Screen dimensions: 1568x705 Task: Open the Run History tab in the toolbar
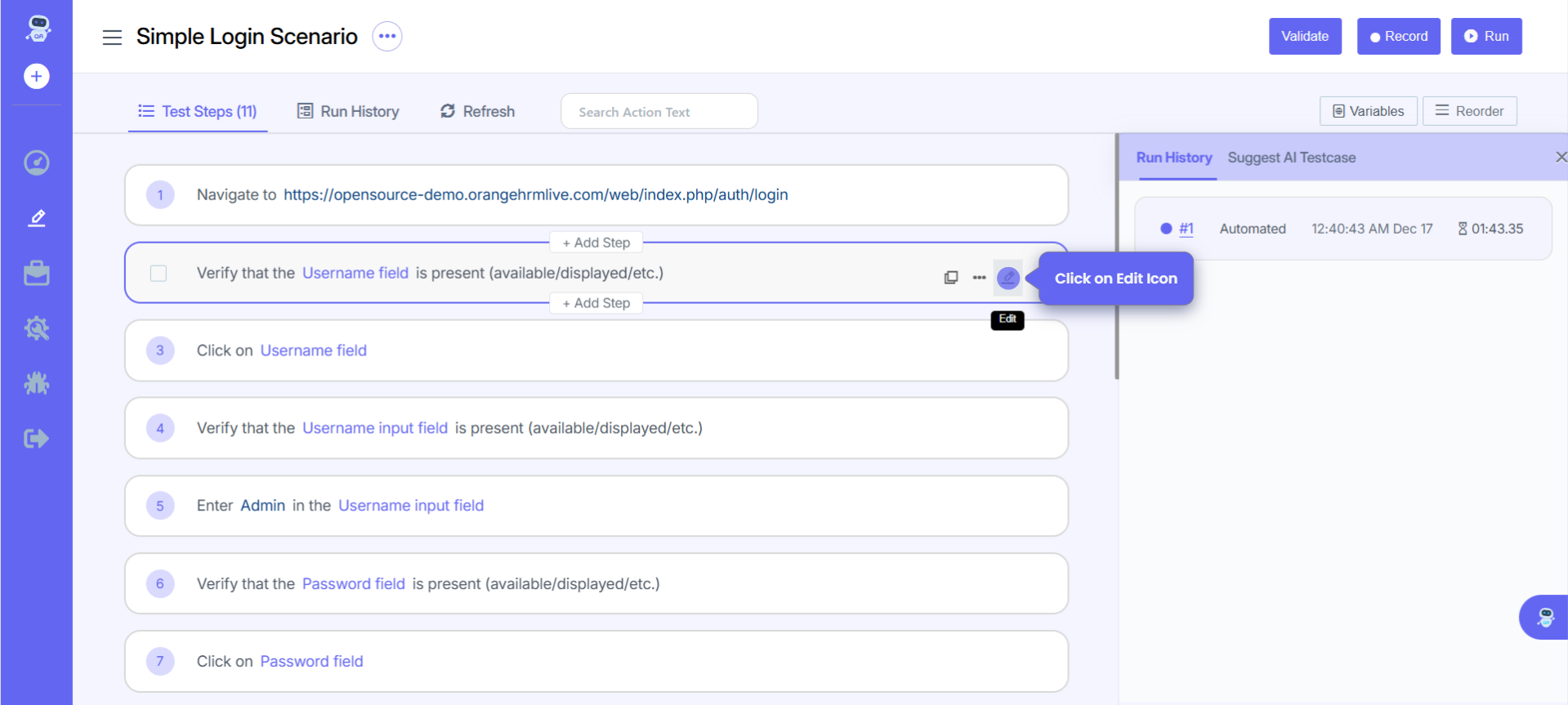[348, 111]
